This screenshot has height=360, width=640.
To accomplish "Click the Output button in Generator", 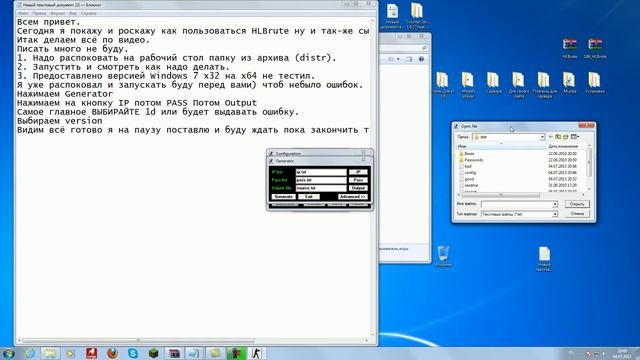I will pos(358,188).
